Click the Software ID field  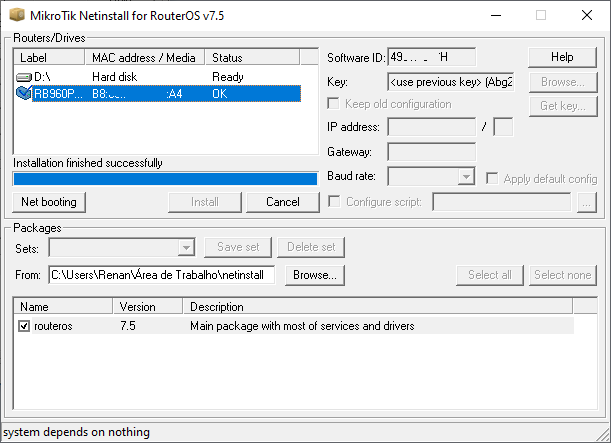coord(431,57)
